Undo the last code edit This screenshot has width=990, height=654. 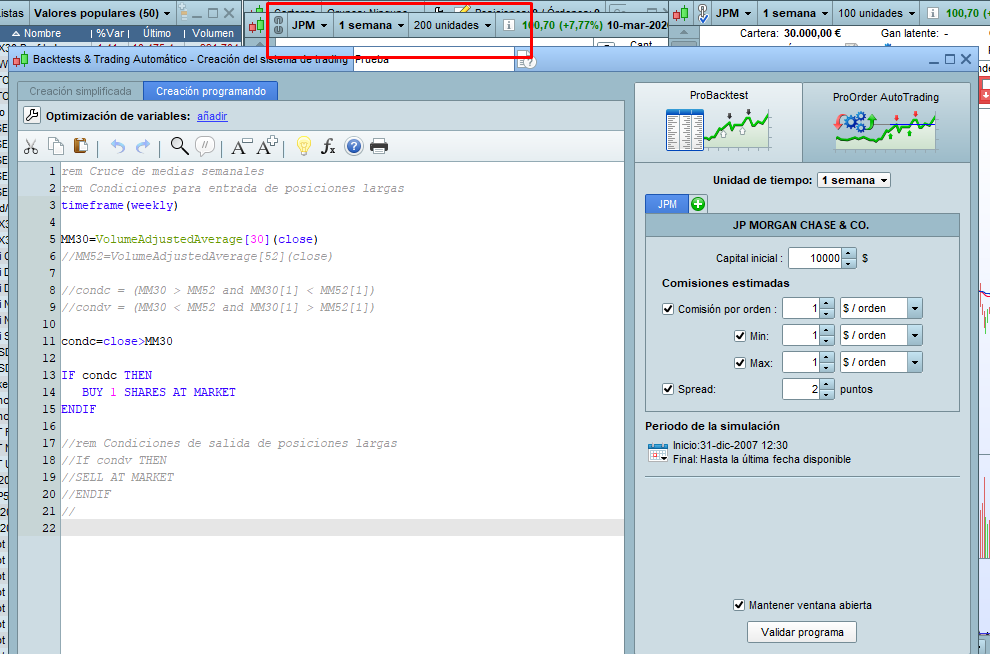click(x=118, y=147)
